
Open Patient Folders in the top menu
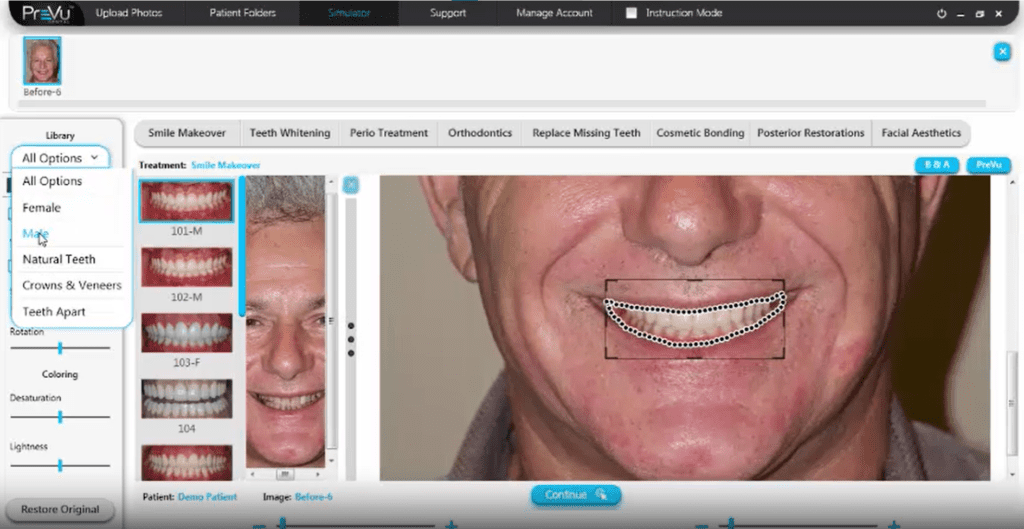[x=242, y=14]
